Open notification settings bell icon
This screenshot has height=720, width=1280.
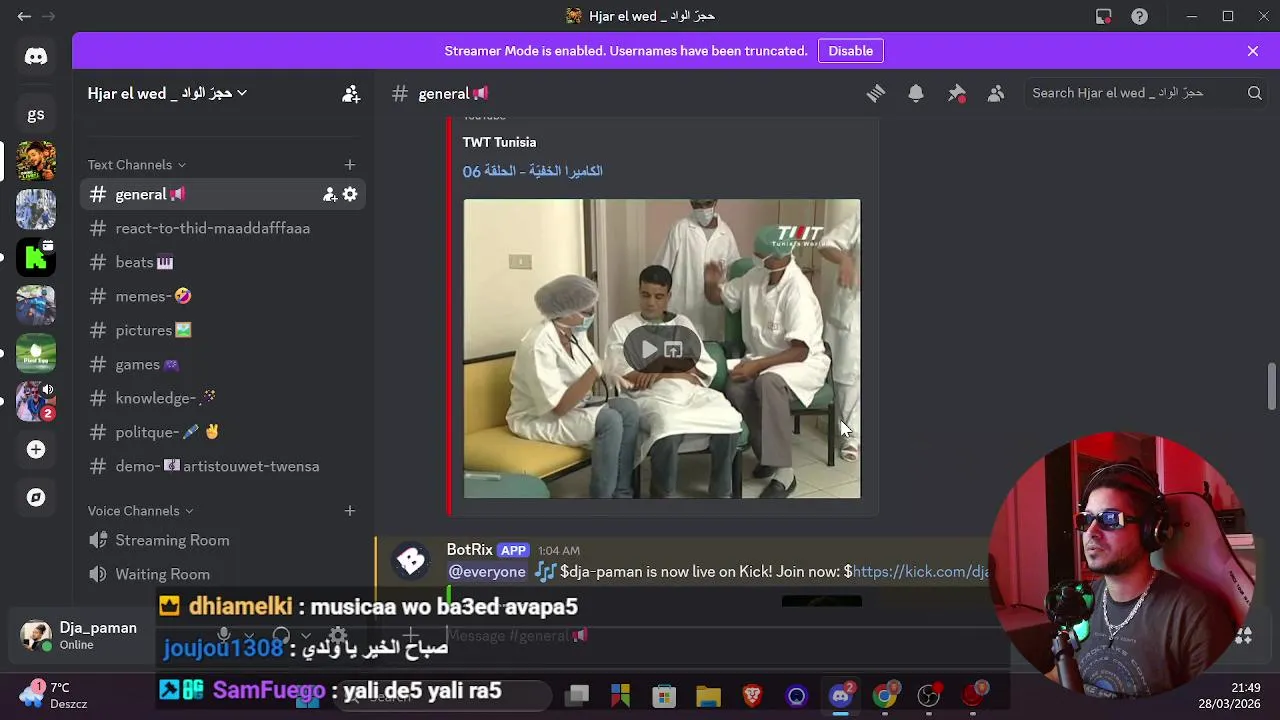(916, 93)
